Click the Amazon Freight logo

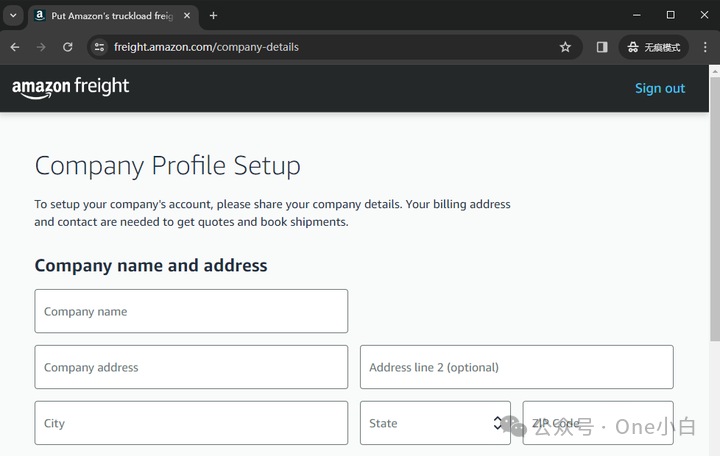(71, 87)
